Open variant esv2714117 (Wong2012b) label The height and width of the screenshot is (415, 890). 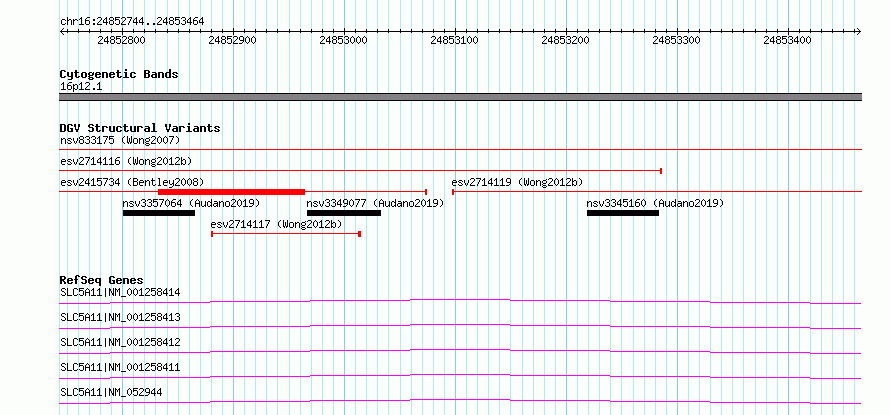pyautogui.click(x=276, y=224)
